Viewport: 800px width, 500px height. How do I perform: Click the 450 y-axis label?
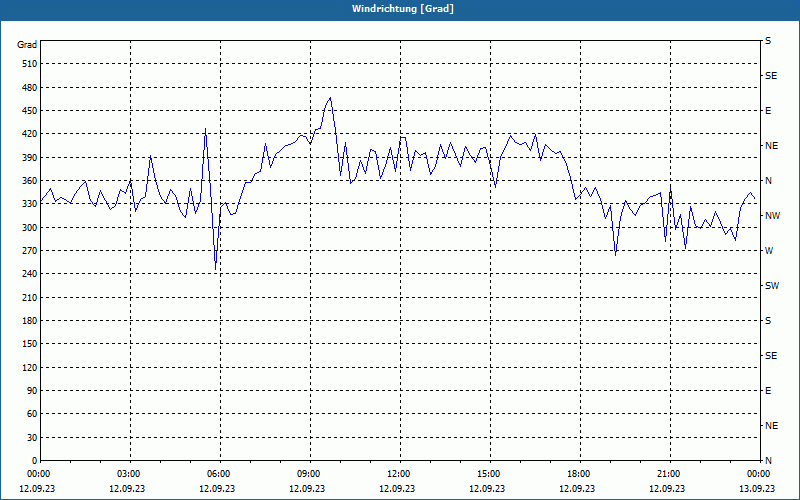tap(30, 111)
